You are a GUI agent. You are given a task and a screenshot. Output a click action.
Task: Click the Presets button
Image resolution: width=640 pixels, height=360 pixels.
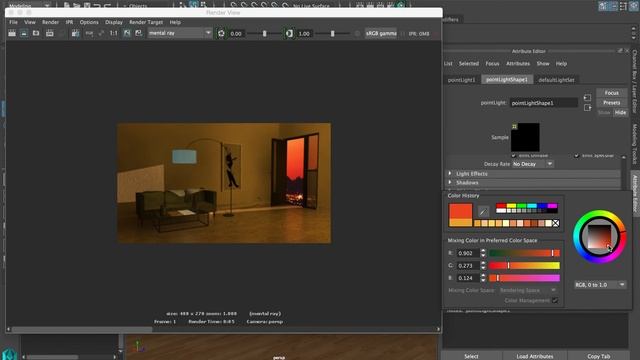click(x=611, y=102)
